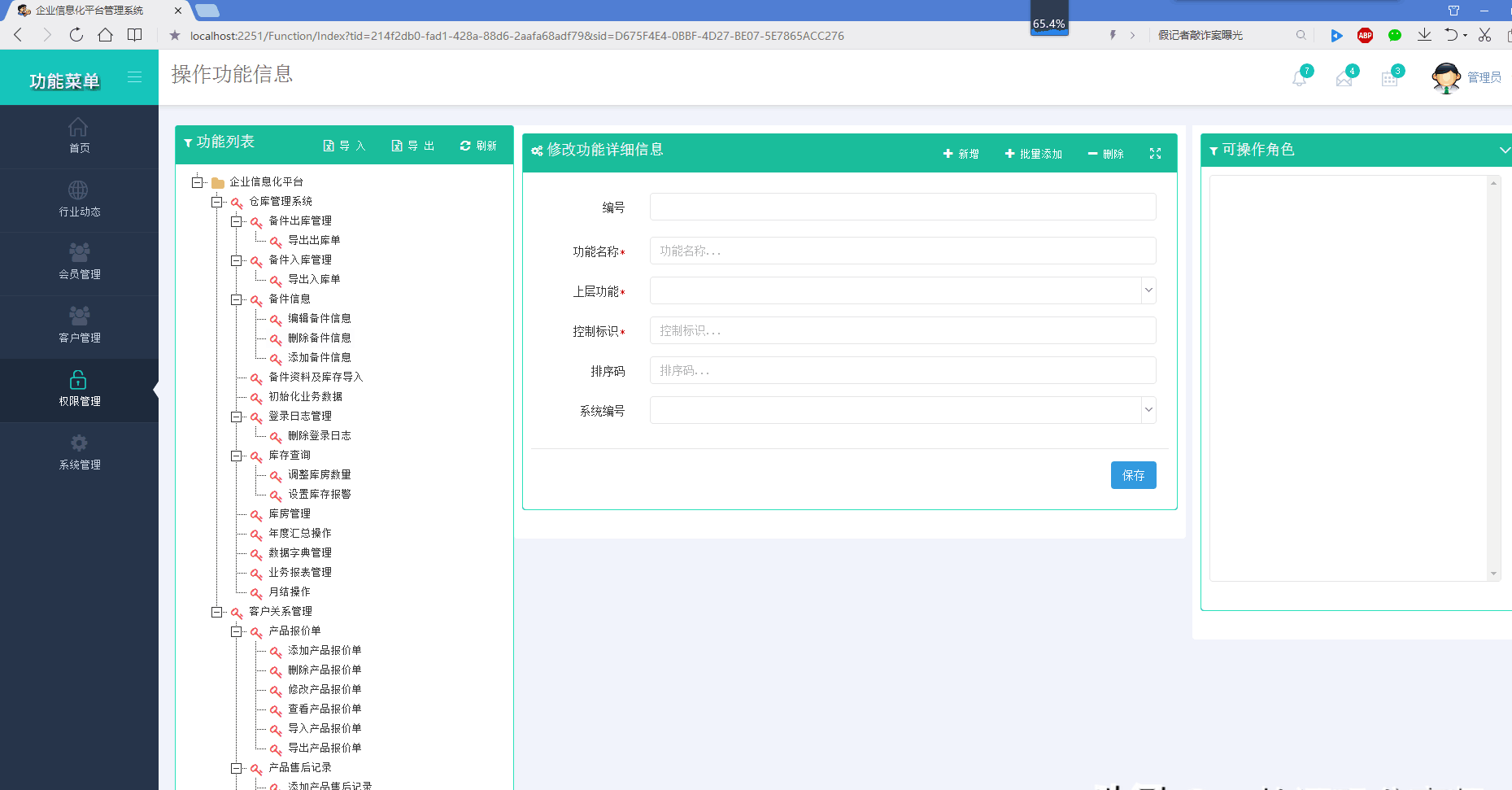
Task: Collapse the 客户关系管理 tree node
Action: (x=216, y=612)
